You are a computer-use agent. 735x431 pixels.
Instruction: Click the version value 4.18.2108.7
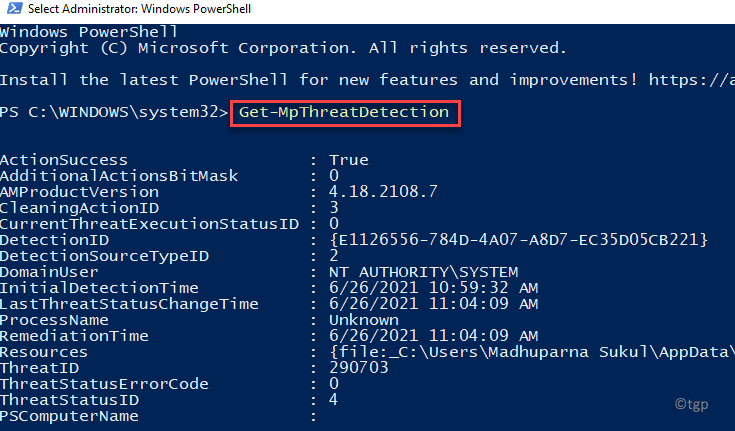383,192
